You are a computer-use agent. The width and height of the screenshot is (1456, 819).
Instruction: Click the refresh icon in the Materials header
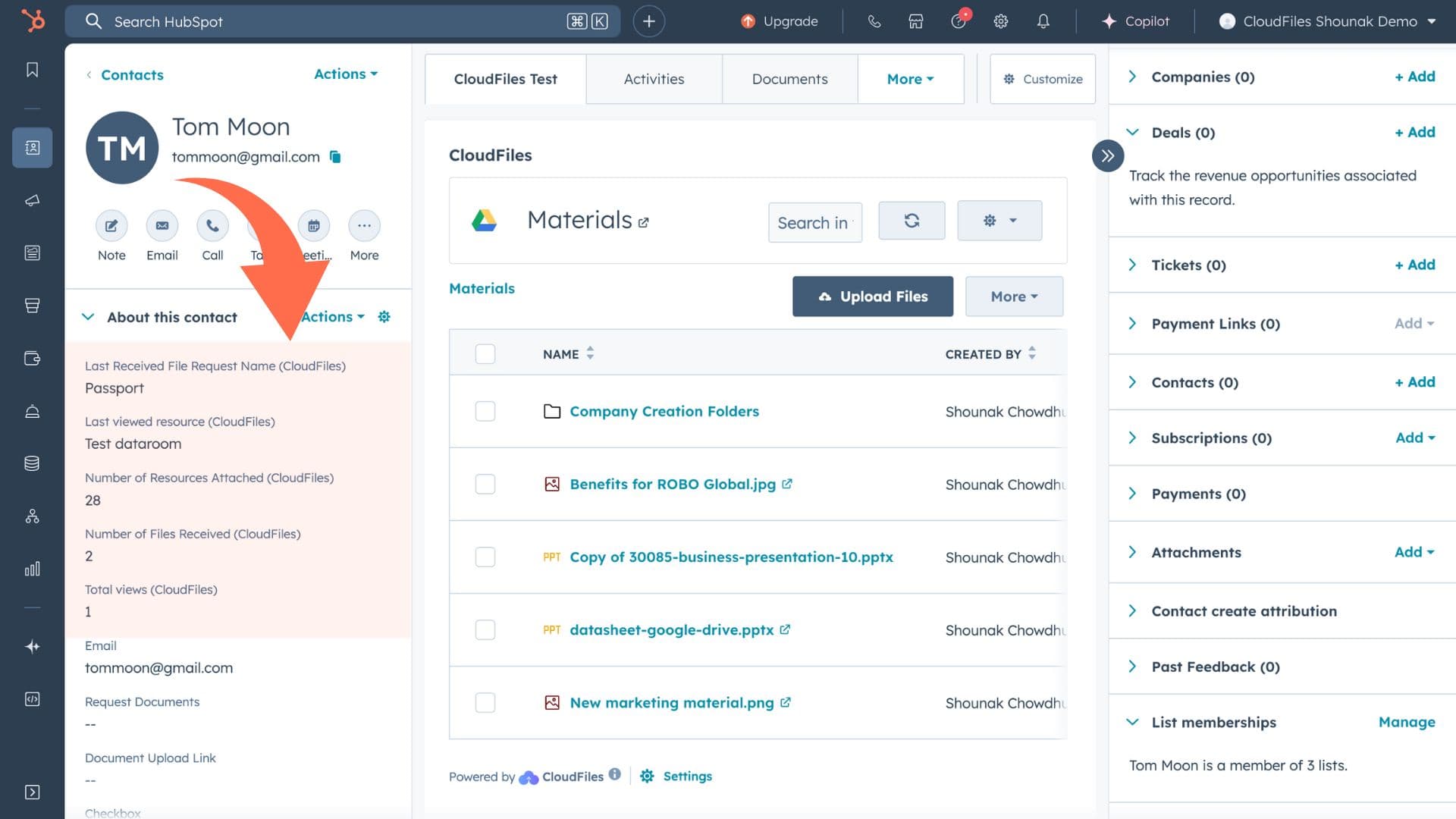click(x=912, y=221)
